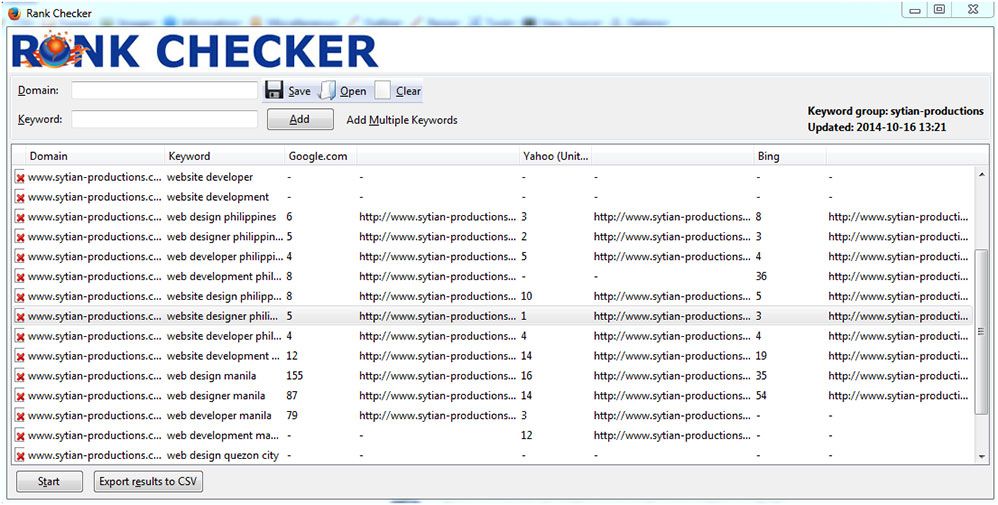998x505 pixels.
Task: Click Export results to CSV
Action: pyautogui.click(x=148, y=481)
